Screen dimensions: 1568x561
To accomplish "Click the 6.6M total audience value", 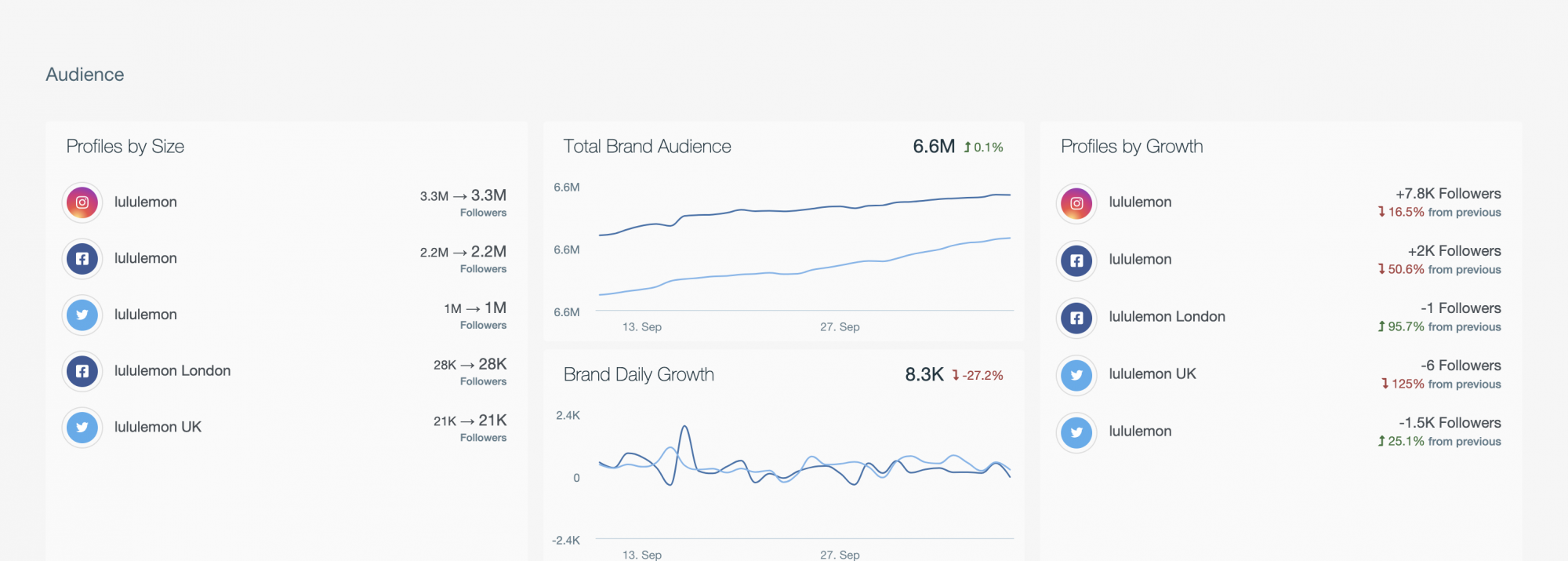I will click(933, 147).
